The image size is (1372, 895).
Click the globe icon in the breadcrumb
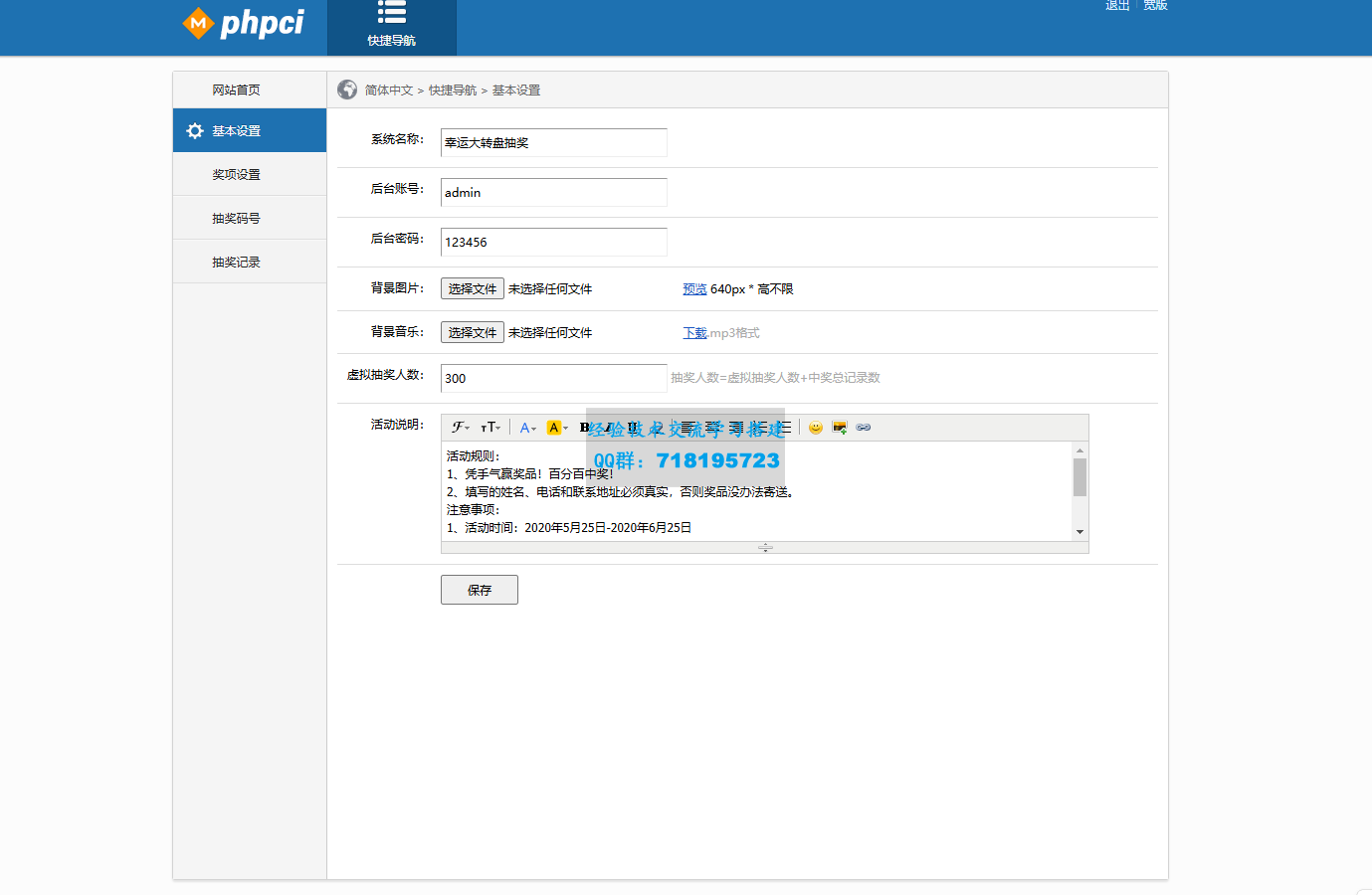click(346, 89)
